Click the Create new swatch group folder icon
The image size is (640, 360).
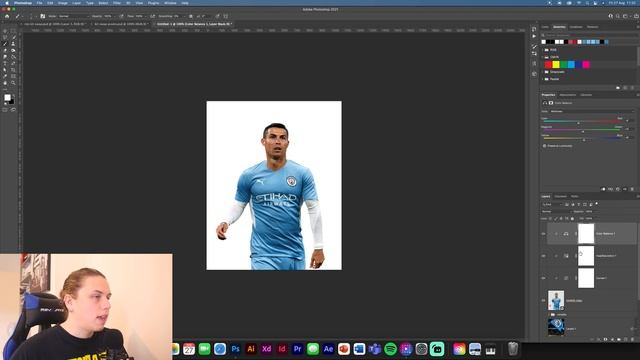coord(618,88)
